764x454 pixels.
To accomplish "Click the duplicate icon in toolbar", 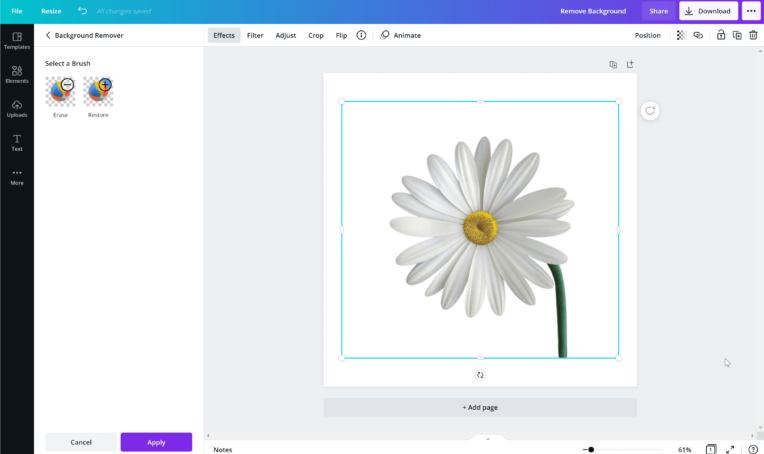I will coord(737,35).
